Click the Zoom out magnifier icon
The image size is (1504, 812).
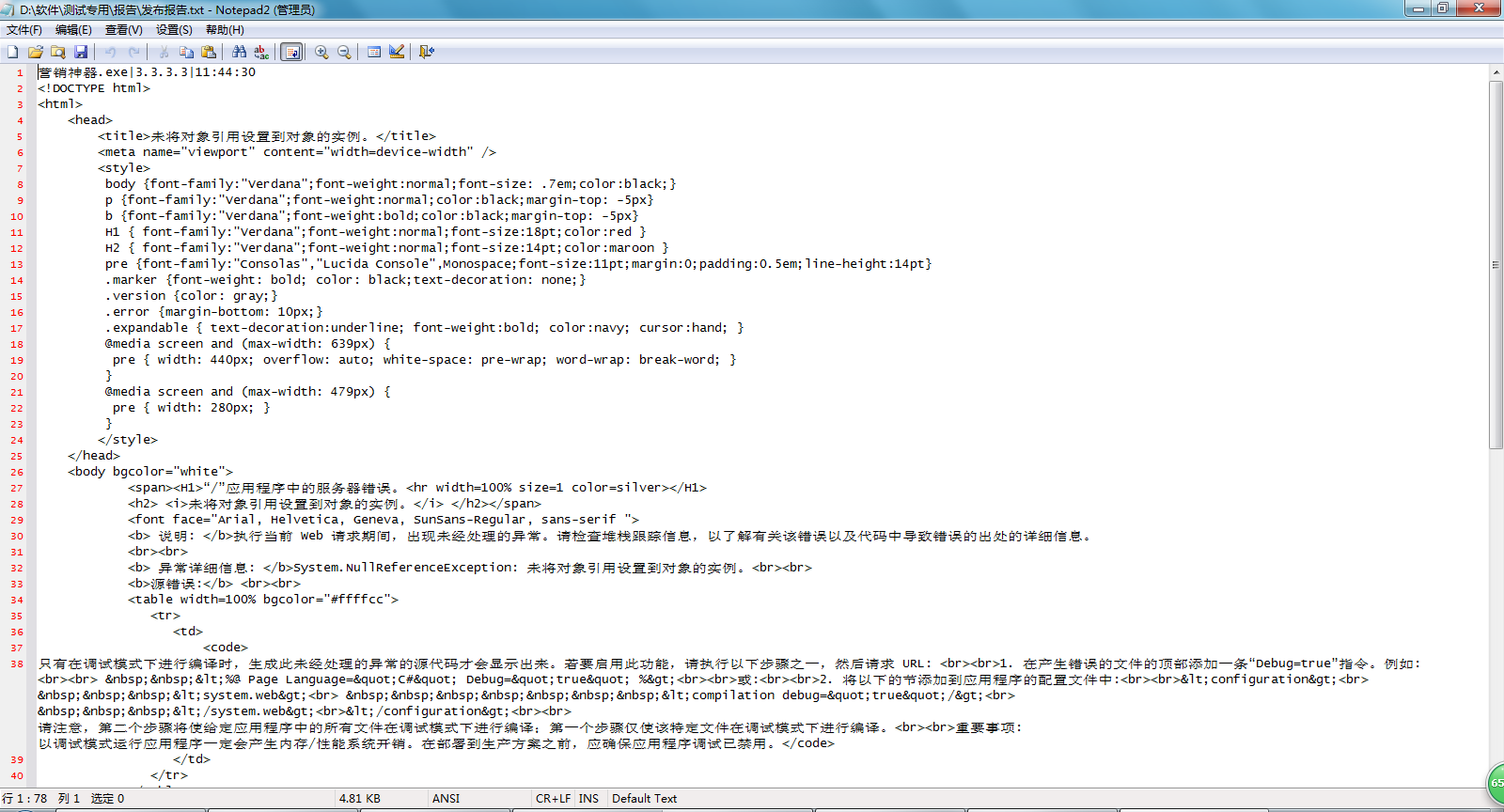tap(344, 52)
